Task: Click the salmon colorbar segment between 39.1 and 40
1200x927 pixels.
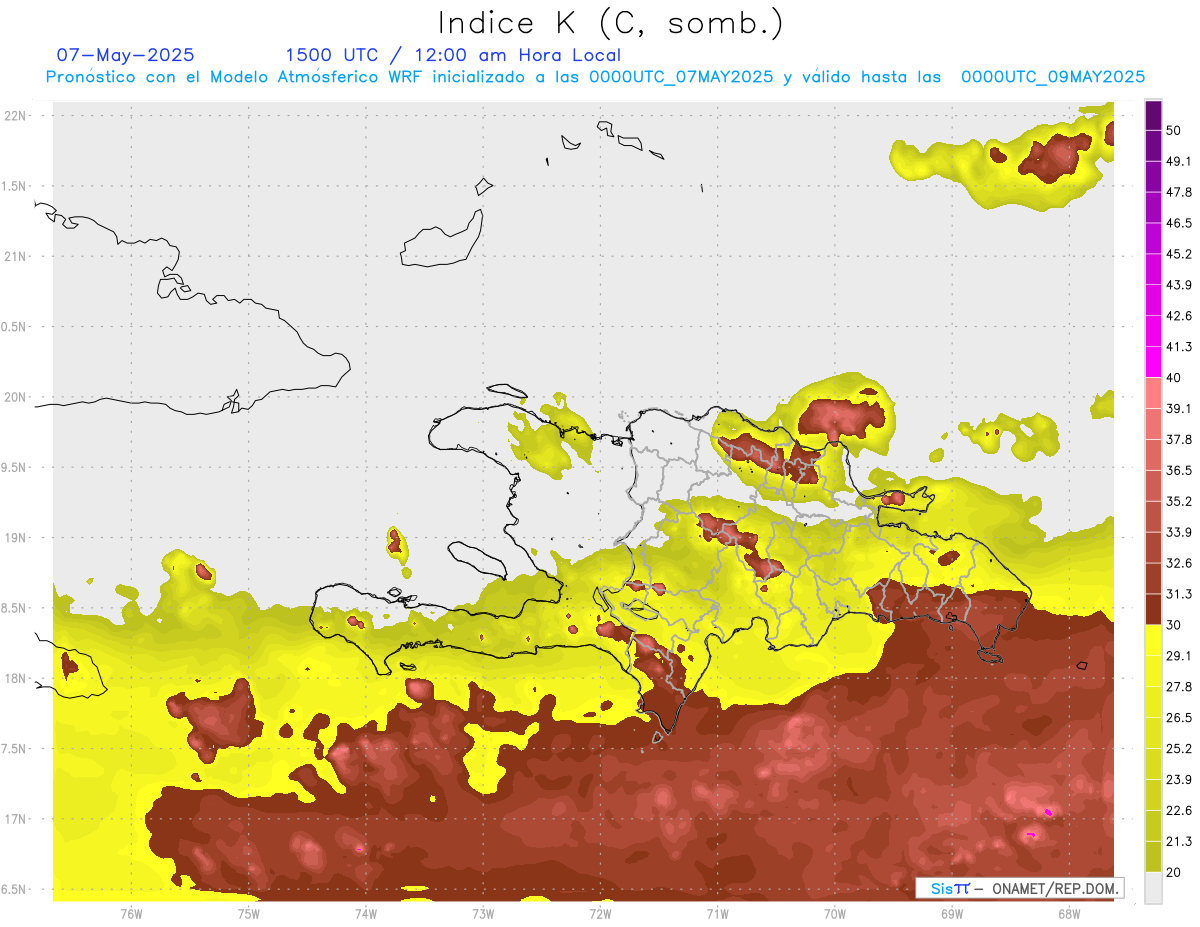Action: (x=1153, y=393)
